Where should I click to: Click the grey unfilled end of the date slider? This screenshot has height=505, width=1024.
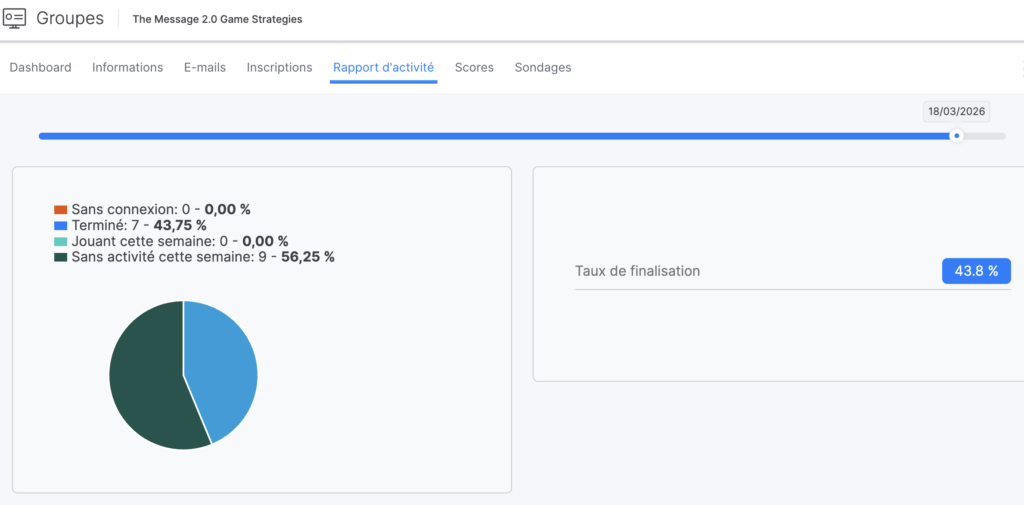point(987,136)
